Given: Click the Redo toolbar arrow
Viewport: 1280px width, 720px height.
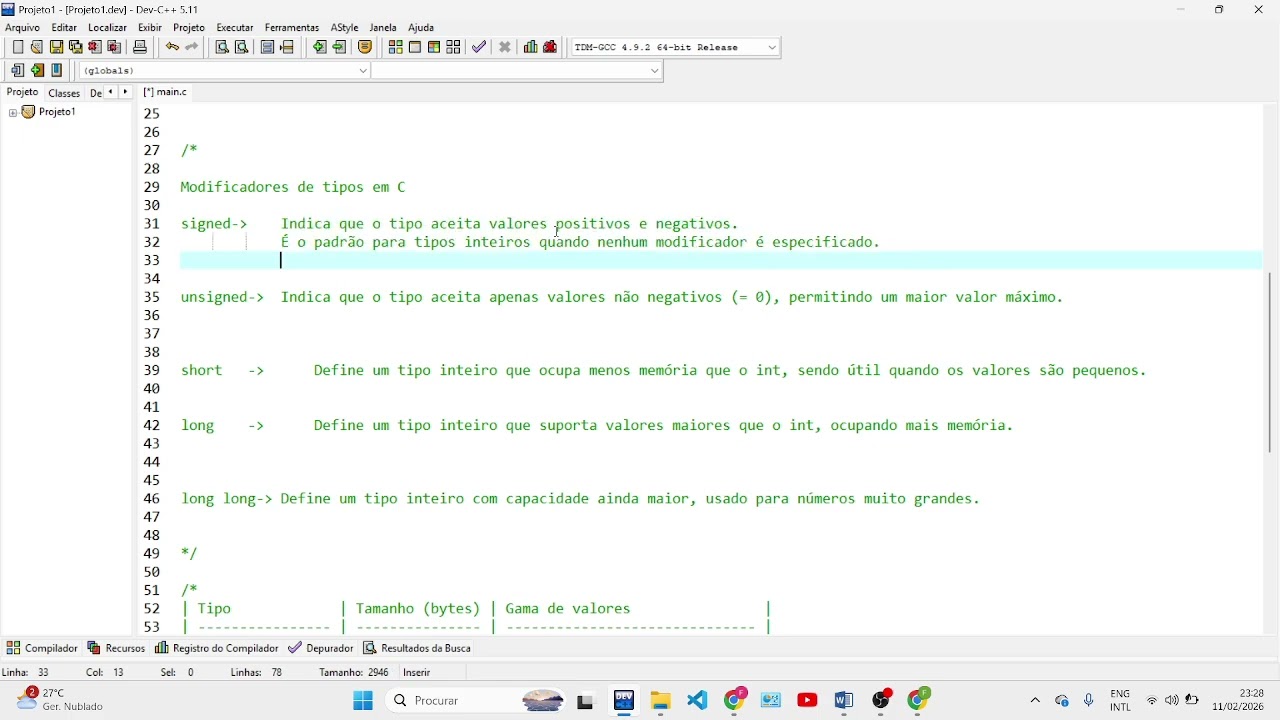Looking at the screenshot, I should [191, 47].
